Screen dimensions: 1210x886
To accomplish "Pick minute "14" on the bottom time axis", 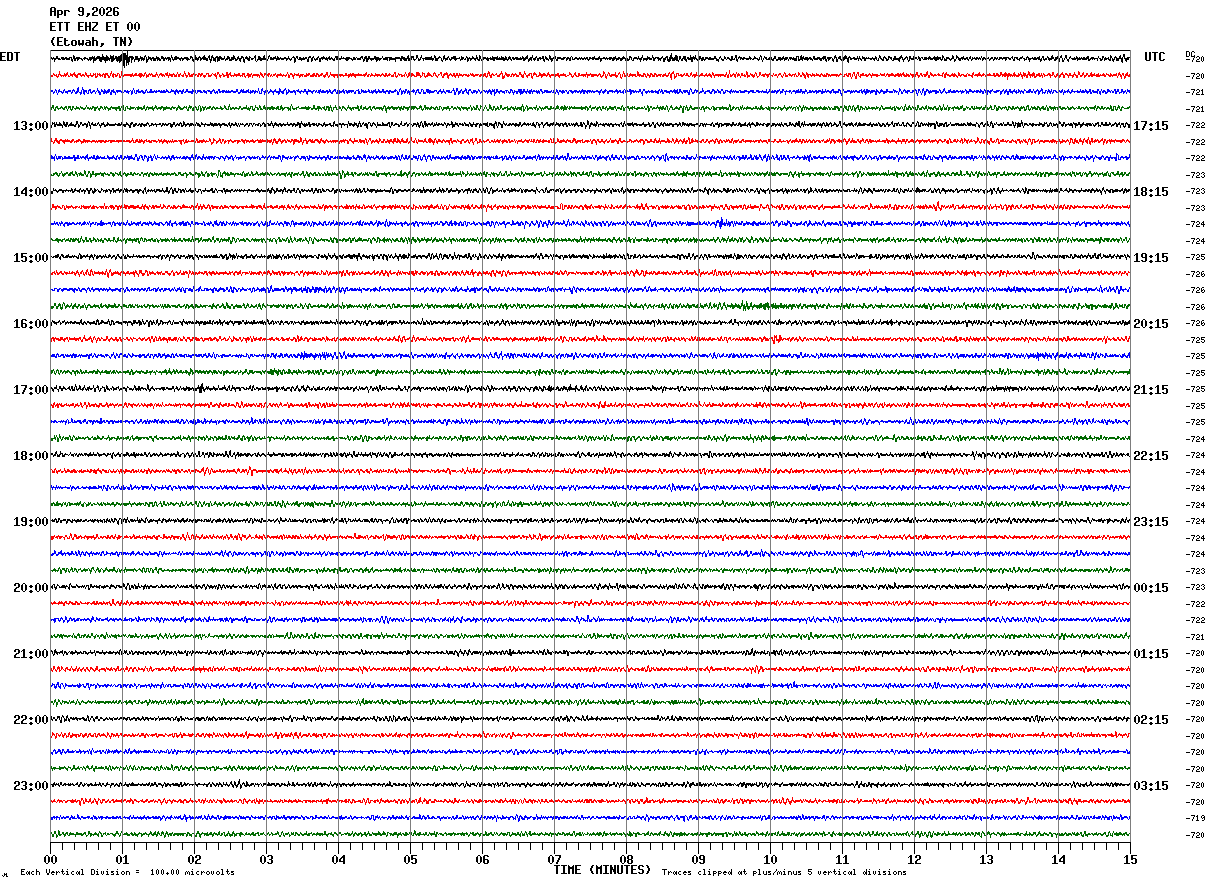I will pos(1058,859).
